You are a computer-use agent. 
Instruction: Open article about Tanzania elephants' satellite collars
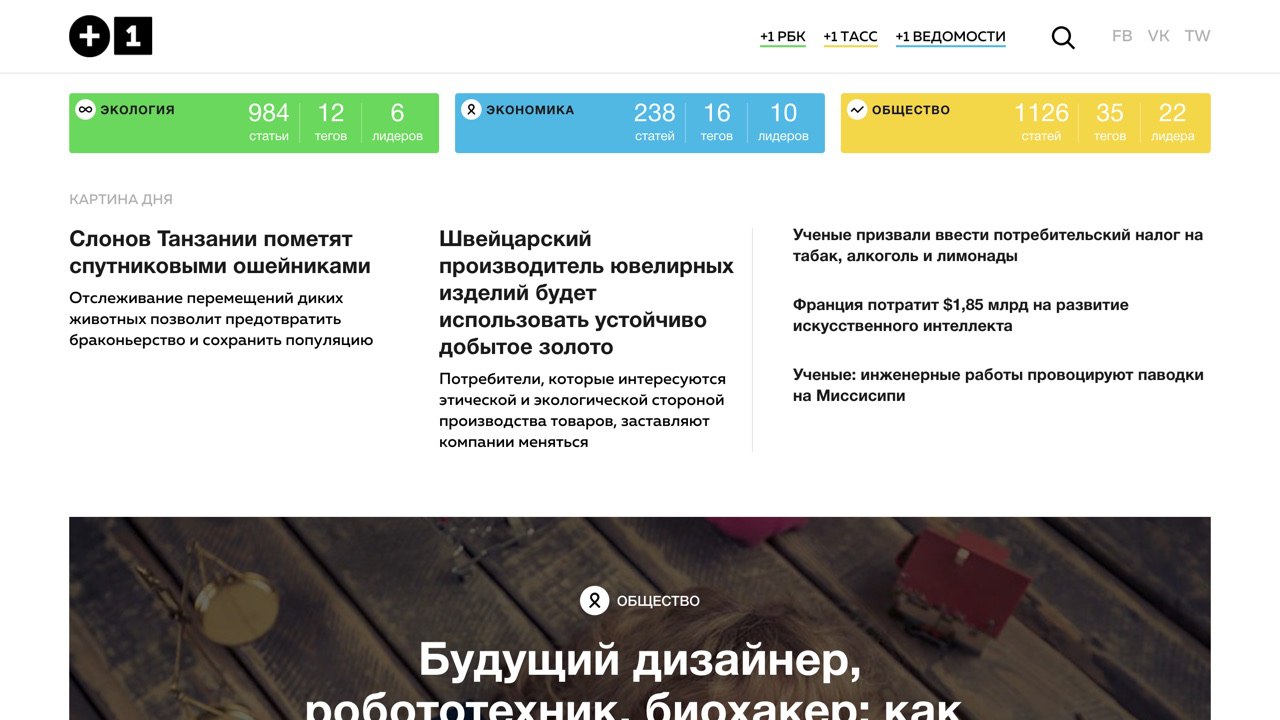(220, 252)
